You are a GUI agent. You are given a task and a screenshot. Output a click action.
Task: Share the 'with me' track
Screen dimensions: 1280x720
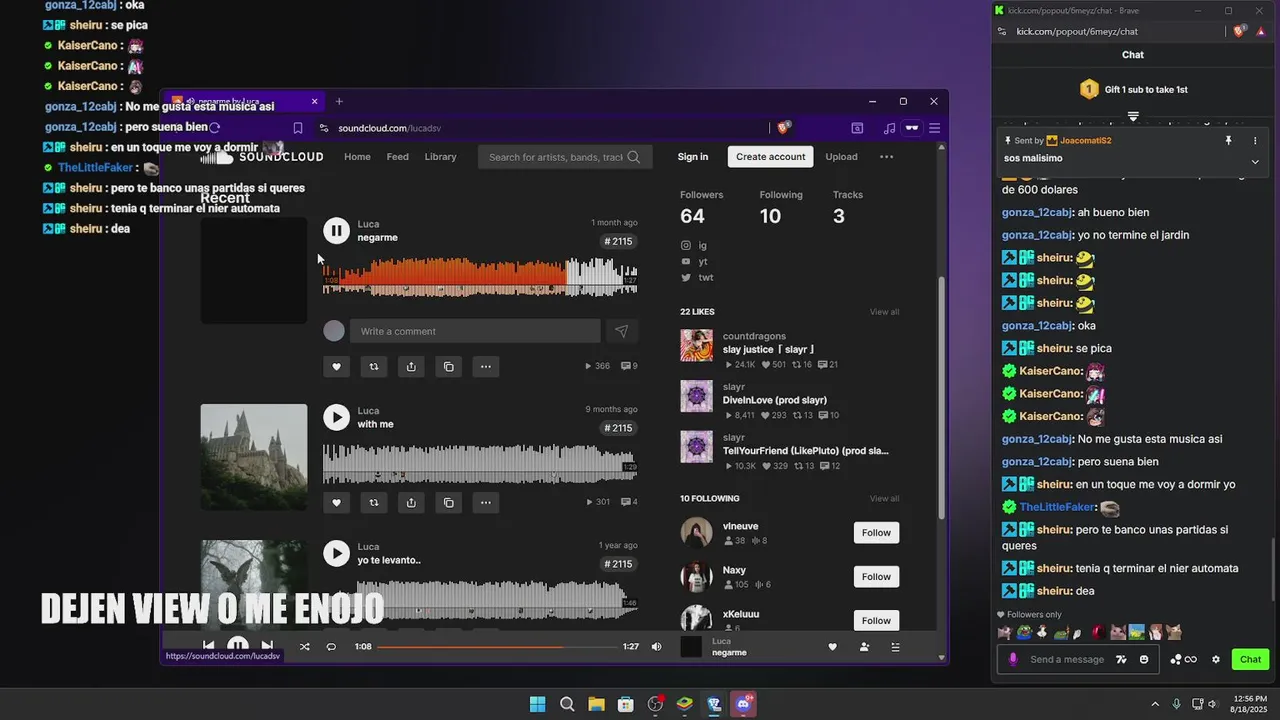click(x=411, y=502)
